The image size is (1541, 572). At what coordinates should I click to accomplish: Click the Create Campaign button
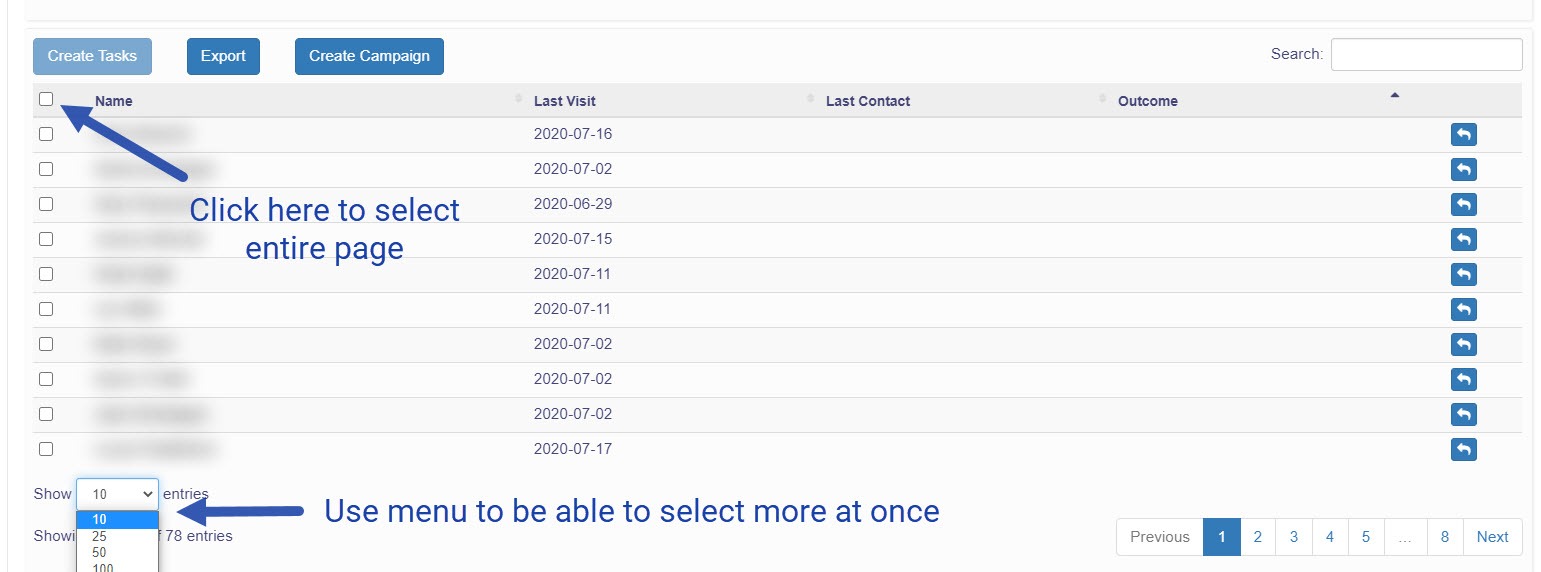(x=369, y=56)
